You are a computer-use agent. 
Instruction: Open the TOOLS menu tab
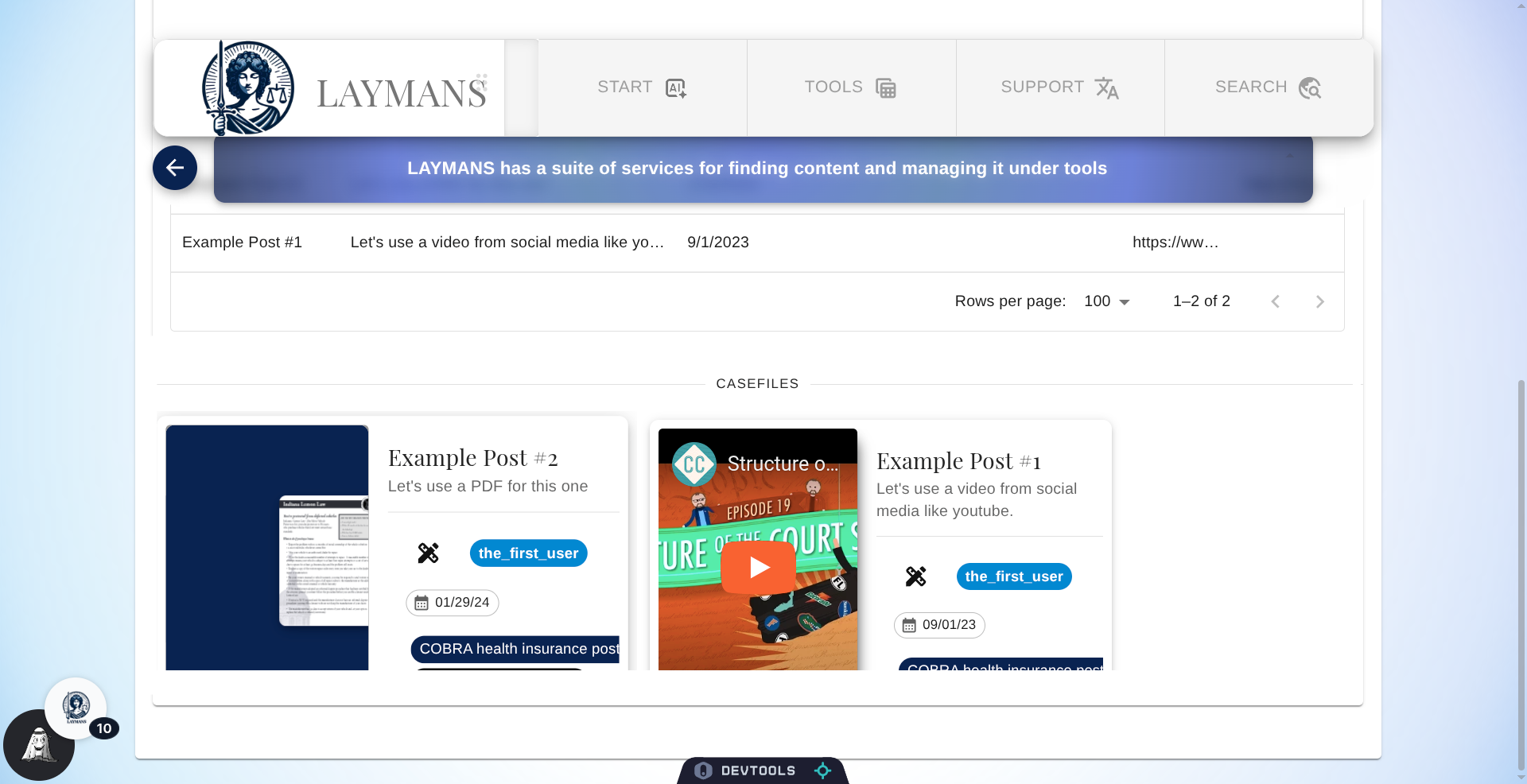(x=851, y=87)
